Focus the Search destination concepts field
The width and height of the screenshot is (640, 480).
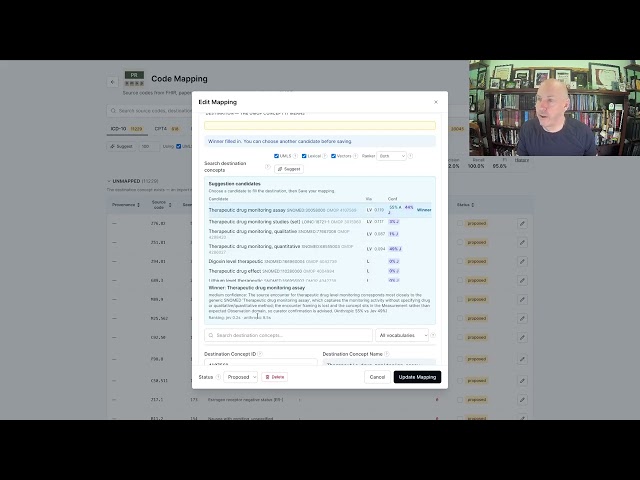point(288,335)
